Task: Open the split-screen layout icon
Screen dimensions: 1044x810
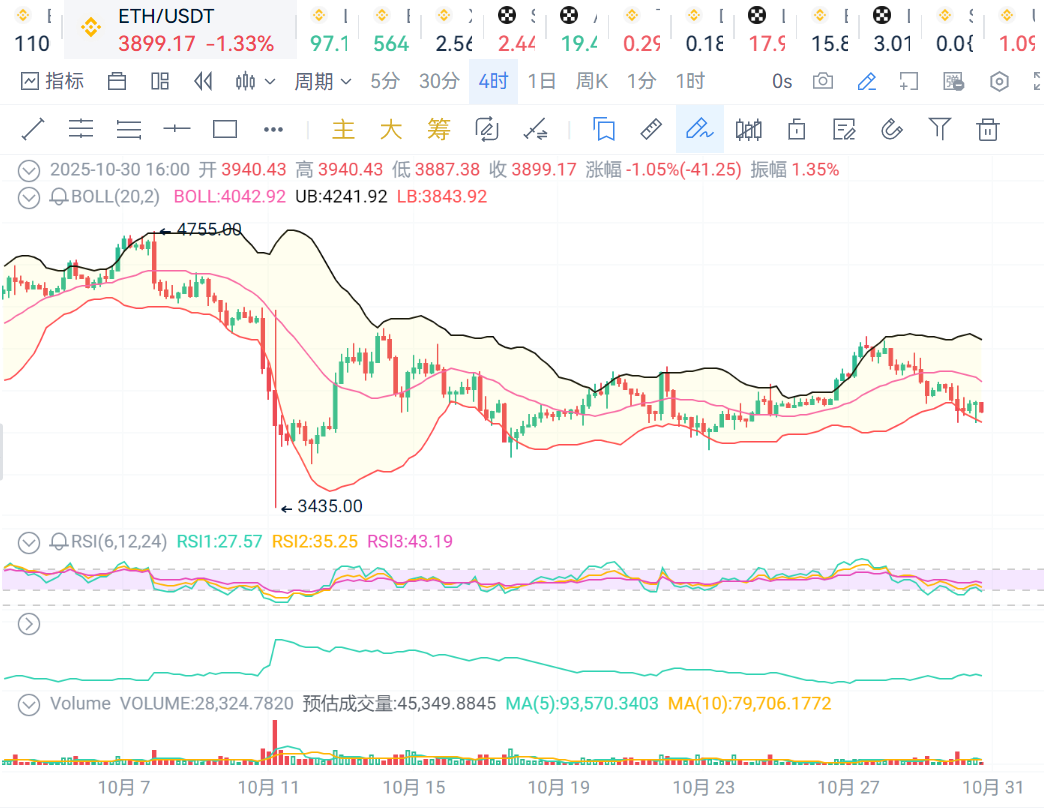Action: [x=160, y=82]
